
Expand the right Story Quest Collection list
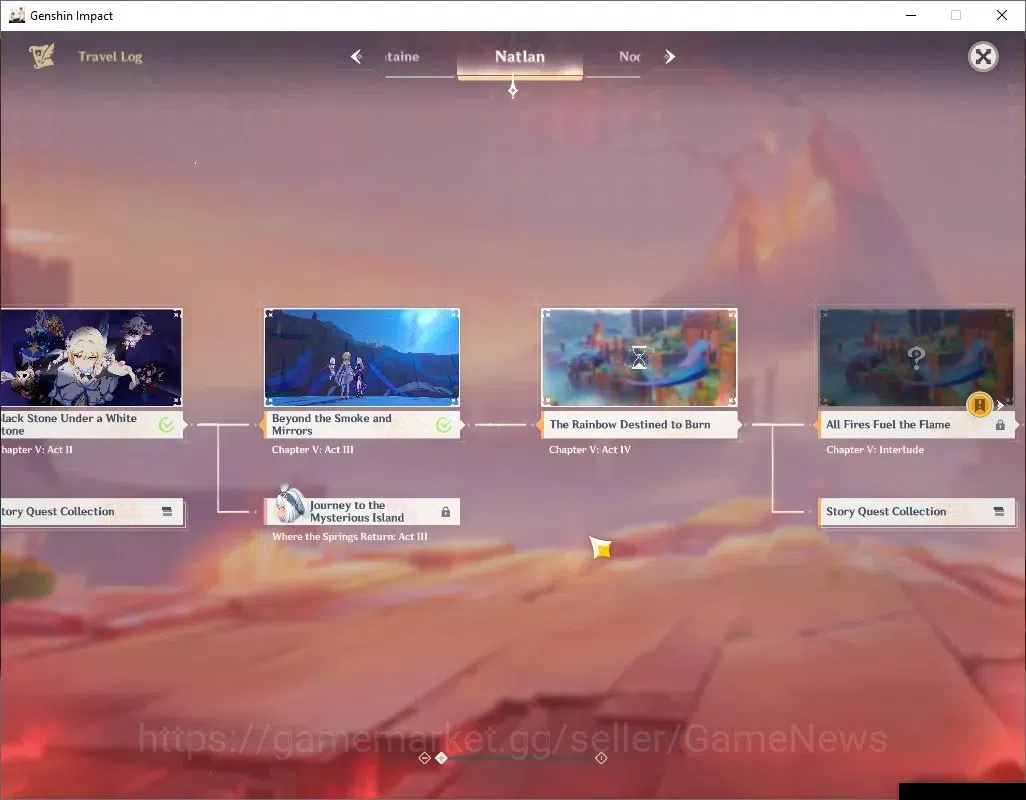click(999, 512)
